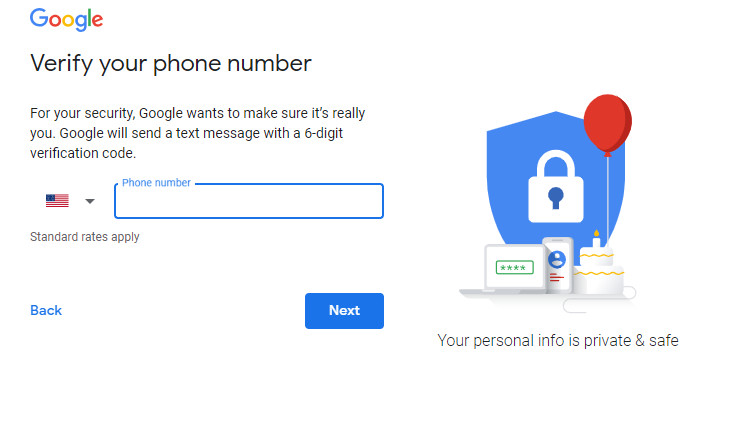Click the user avatar on the phone
The width and height of the screenshot is (731, 447).
coord(557,259)
